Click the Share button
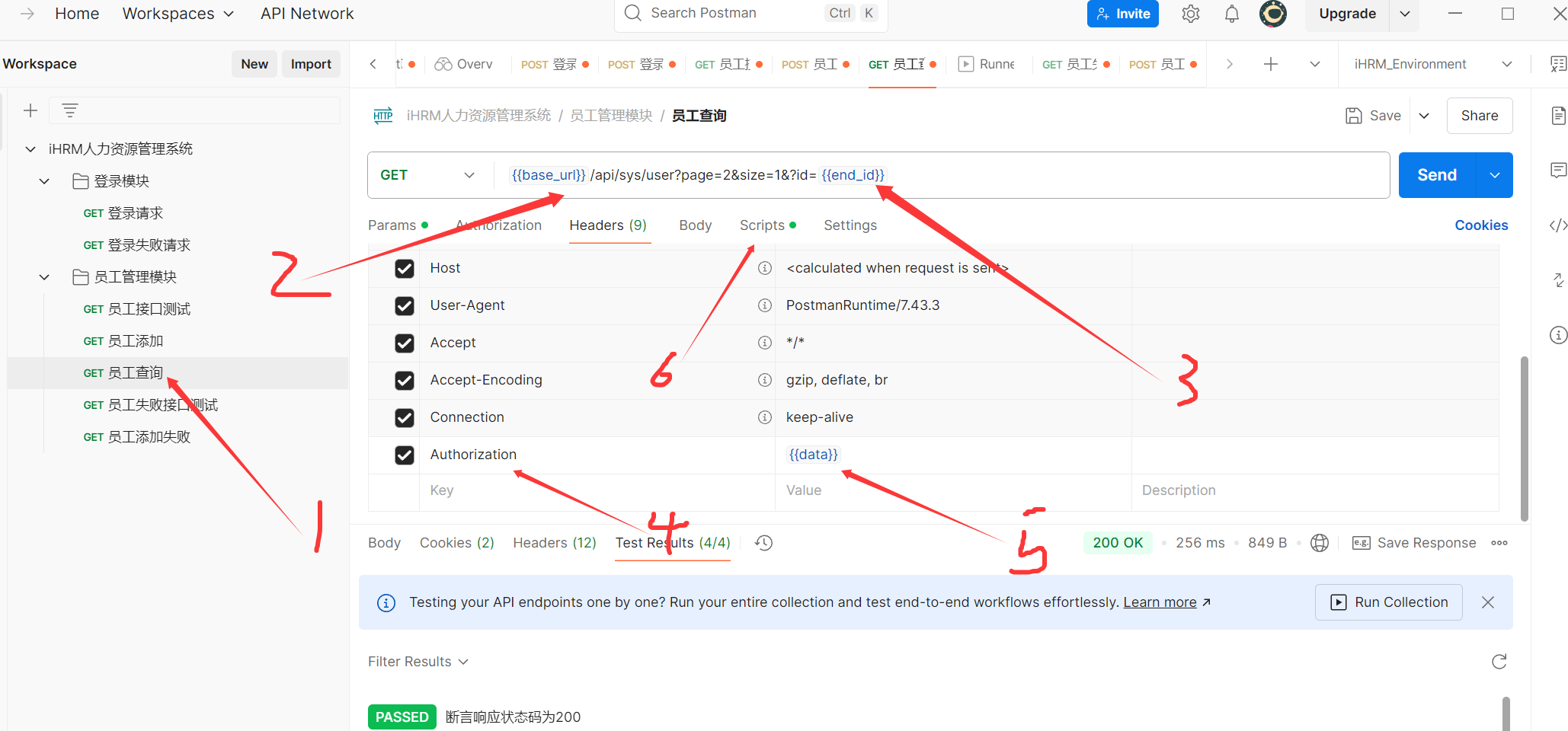Image resolution: width=1568 pixels, height=731 pixels. (1480, 116)
